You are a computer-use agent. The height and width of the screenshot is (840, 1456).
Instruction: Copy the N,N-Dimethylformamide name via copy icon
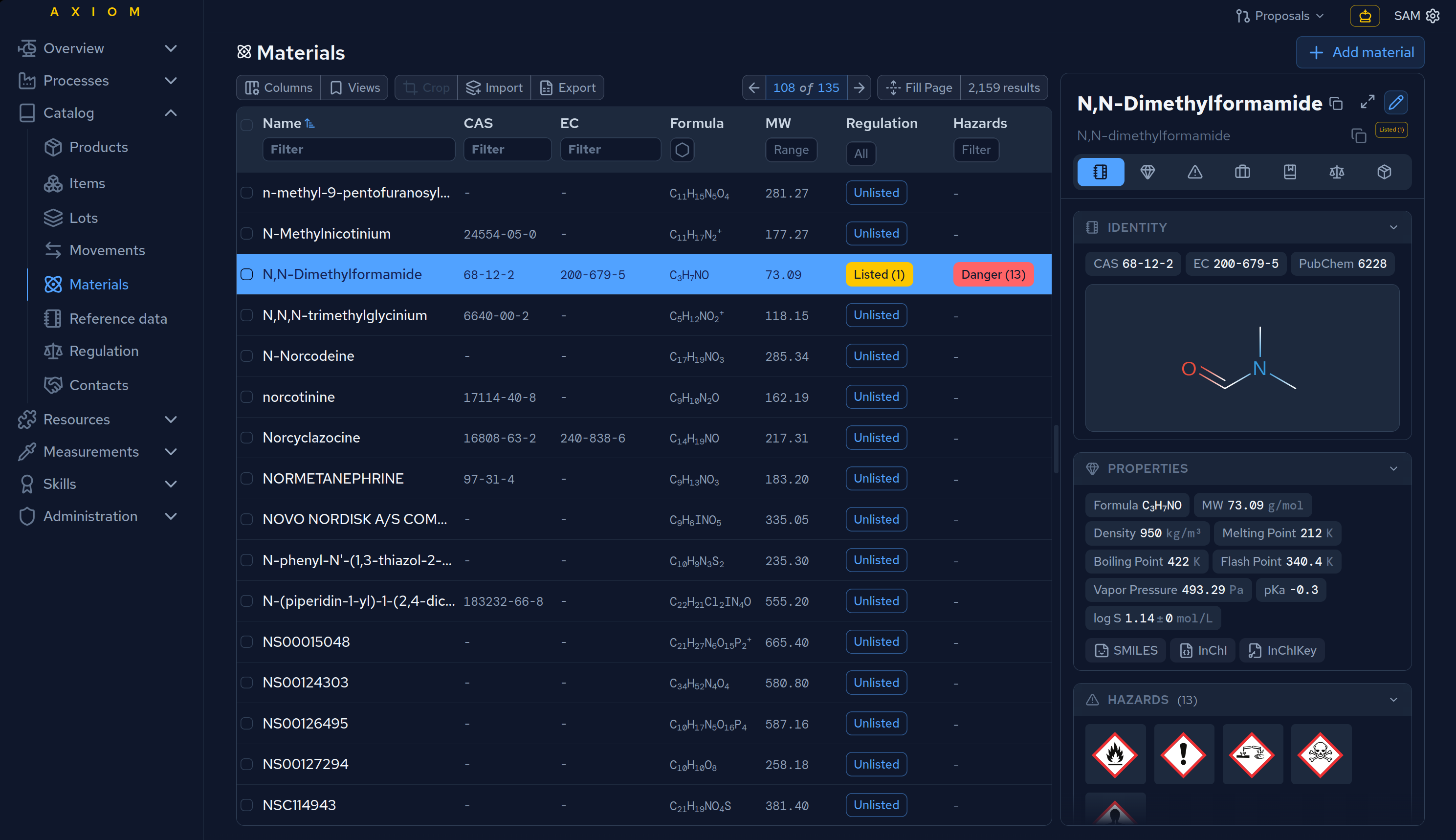pyautogui.click(x=1337, y=104)
